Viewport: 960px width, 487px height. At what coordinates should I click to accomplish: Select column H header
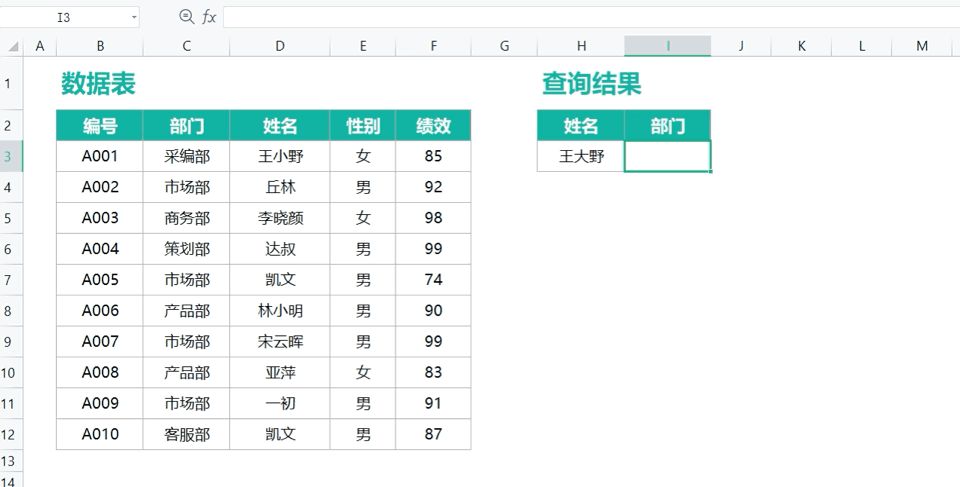click(x=580, y=46)
